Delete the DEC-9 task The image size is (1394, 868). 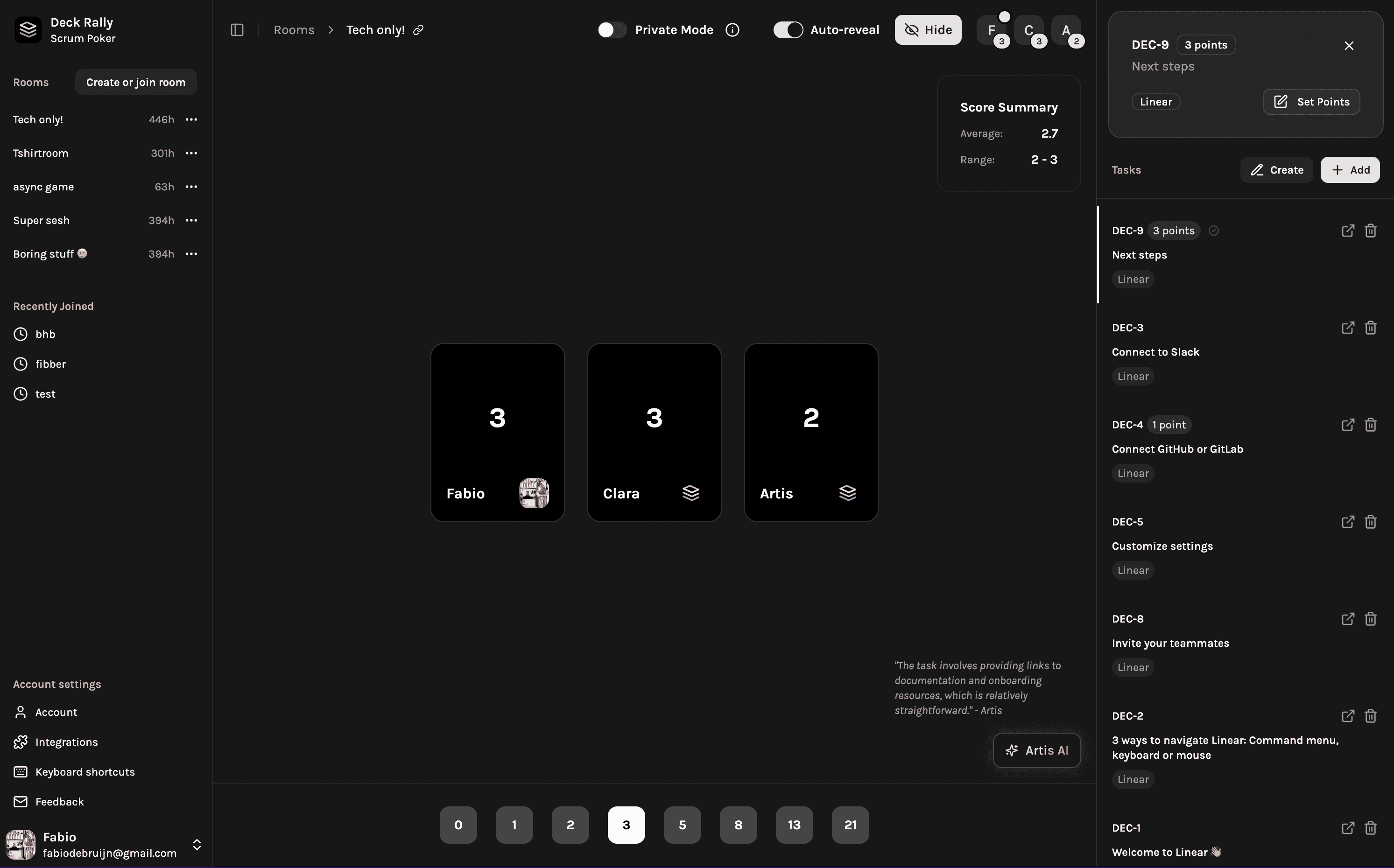point(1371,231)
